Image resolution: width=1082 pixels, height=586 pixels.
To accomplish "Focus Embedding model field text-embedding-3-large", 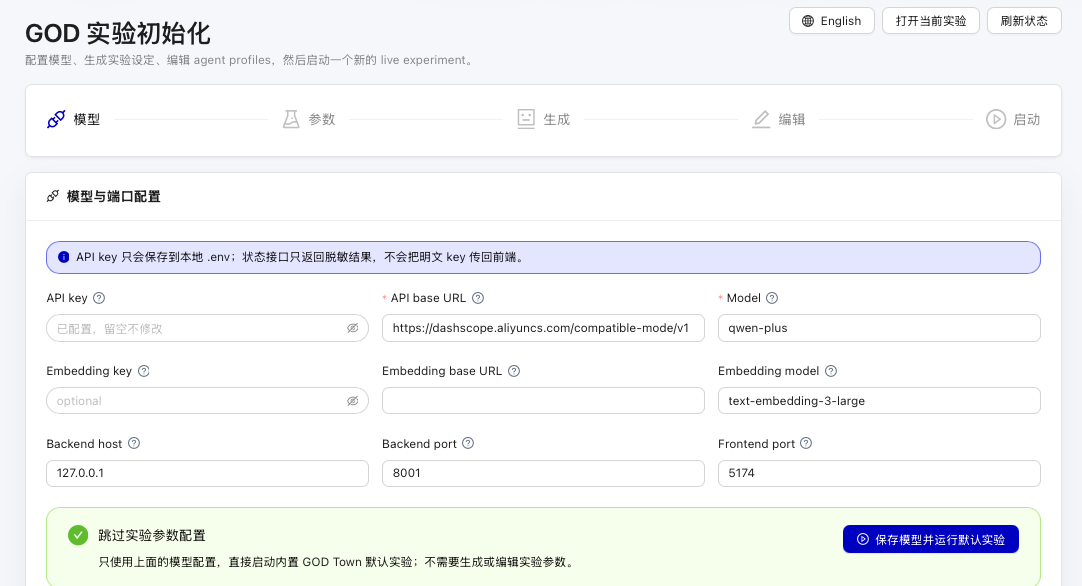I will tap(879, 401).
